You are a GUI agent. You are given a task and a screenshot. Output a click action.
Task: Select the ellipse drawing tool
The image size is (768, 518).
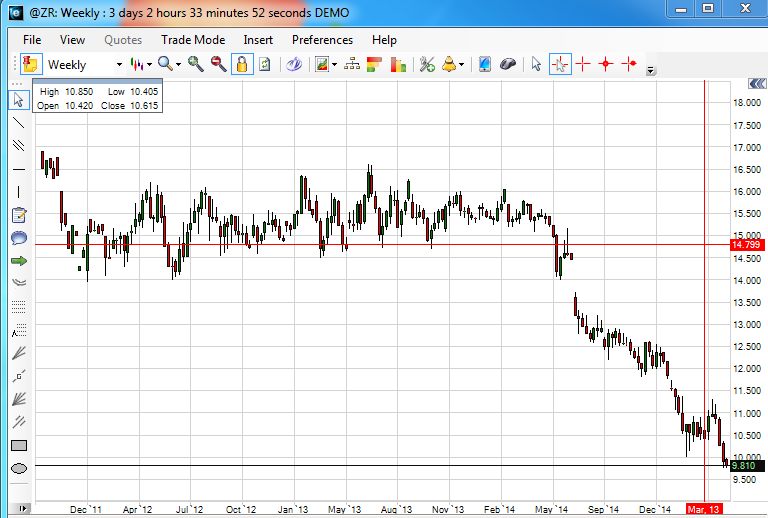(x=18, y=469)
